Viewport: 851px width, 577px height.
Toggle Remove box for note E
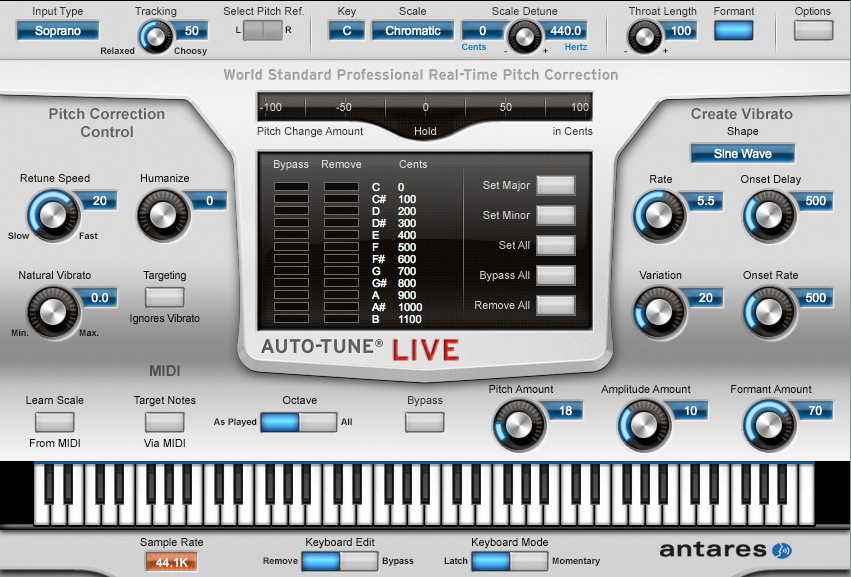(x=341, y=234)
